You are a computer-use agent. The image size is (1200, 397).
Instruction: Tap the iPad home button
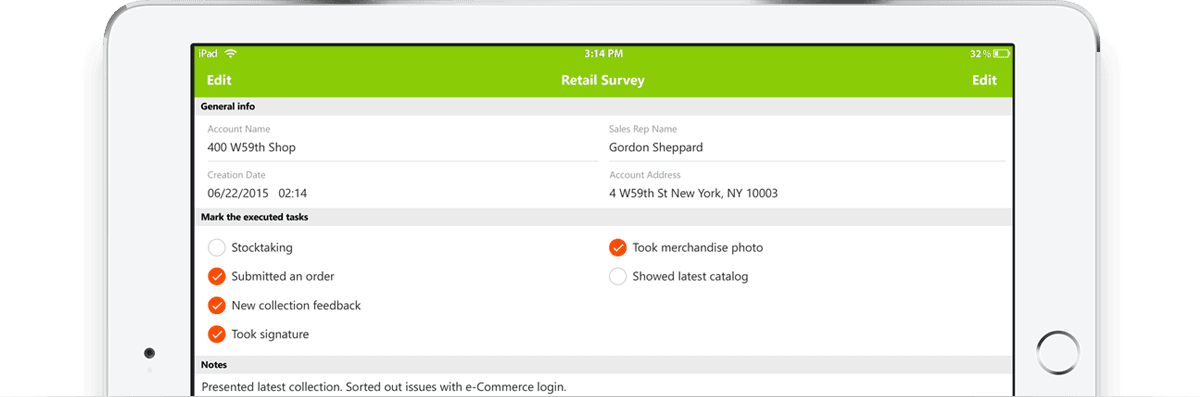click(x=1057, y=353)
